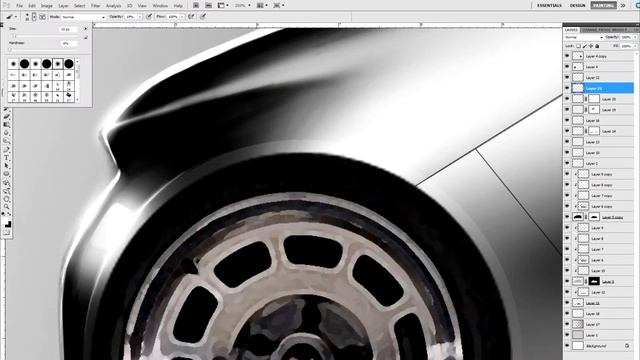
Task: Hide the Layer 5 copy layer
Action: click(x=567, y=217)
